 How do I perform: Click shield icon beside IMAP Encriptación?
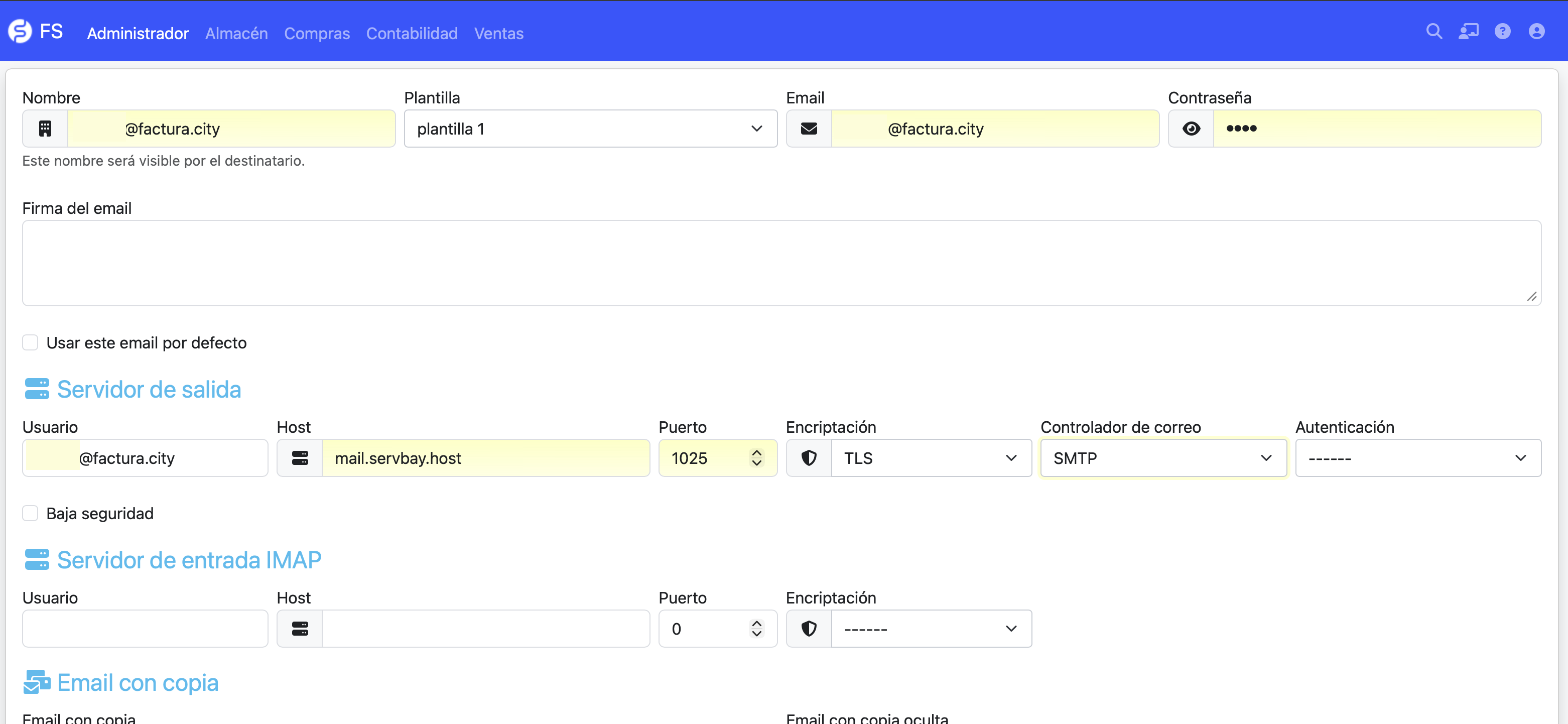coord(809,629)
